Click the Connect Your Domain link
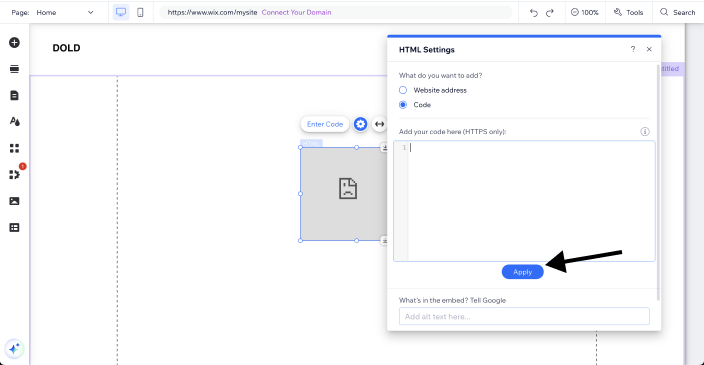 pyautogui.click(x=296, y=13)
